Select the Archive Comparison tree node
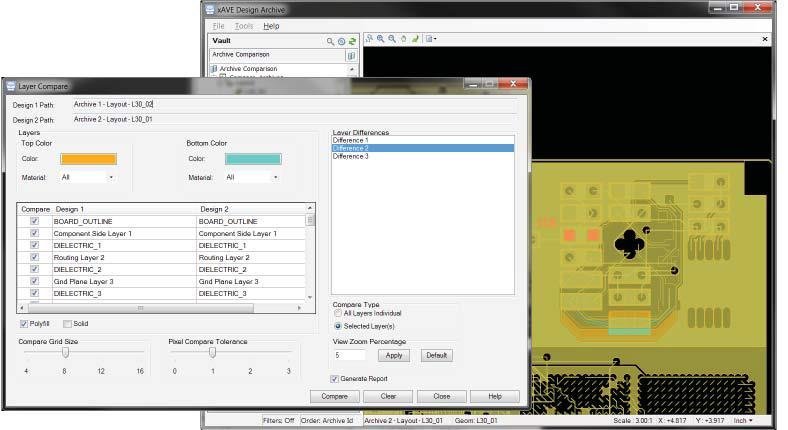 pyautogui.click(x=248, y=69)
